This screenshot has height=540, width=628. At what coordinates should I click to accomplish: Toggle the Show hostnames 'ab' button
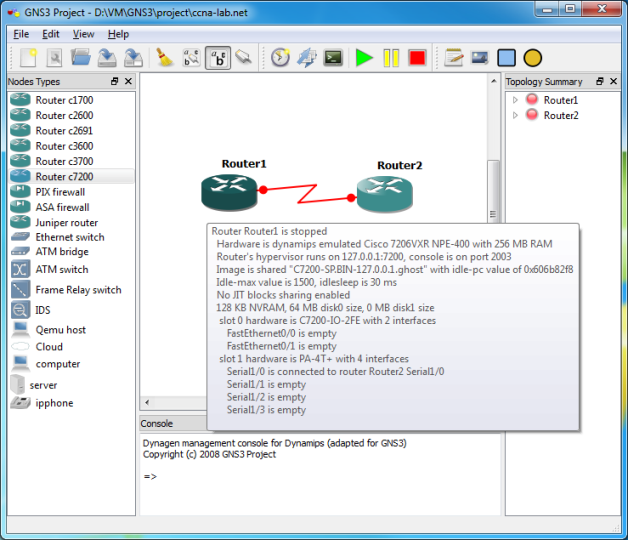tap(218, 58)
